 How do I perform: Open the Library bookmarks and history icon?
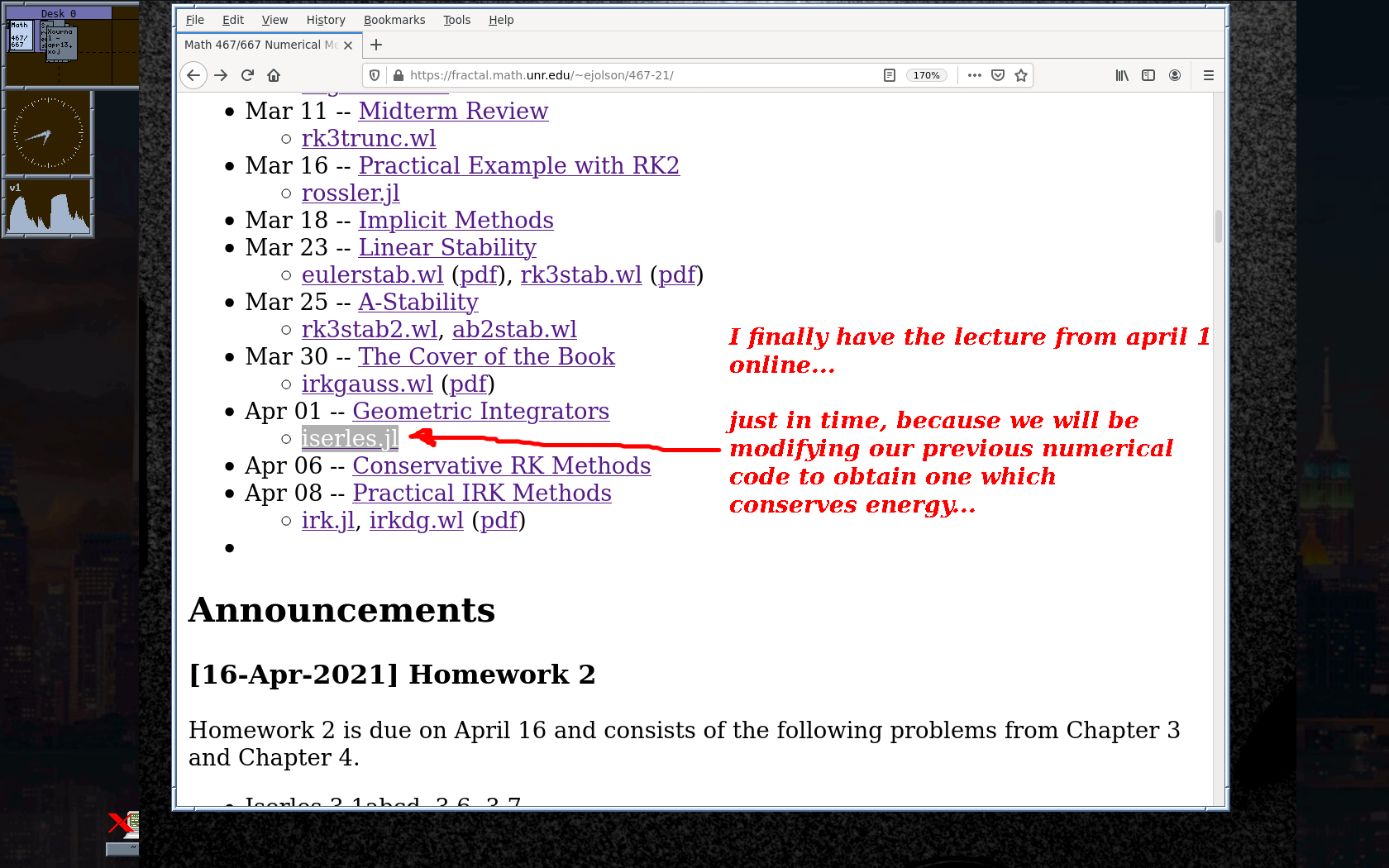pyautogui.click(x=1122, y=75)
